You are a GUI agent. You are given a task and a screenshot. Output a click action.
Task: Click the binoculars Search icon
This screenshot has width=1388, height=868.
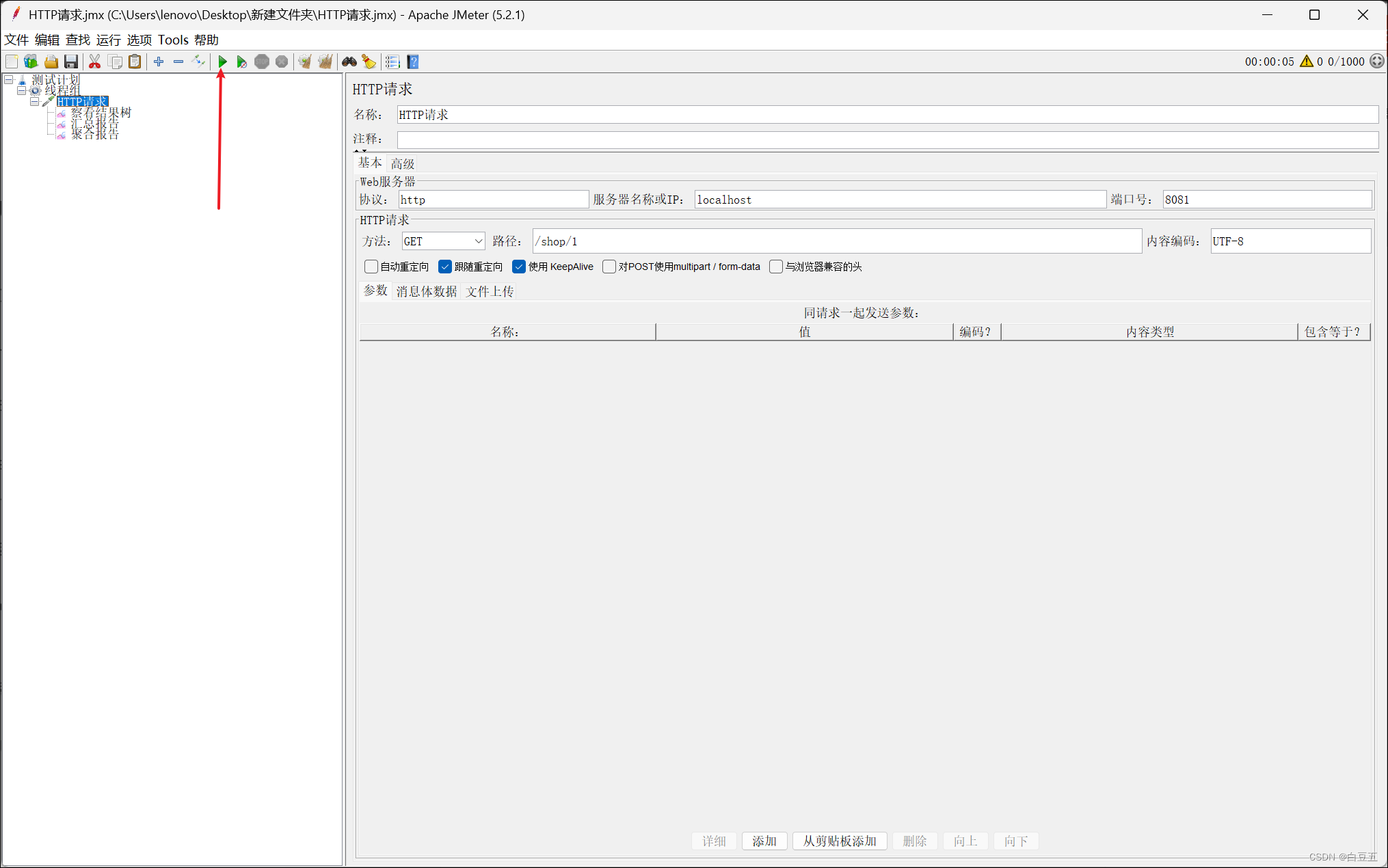point(349,62)
